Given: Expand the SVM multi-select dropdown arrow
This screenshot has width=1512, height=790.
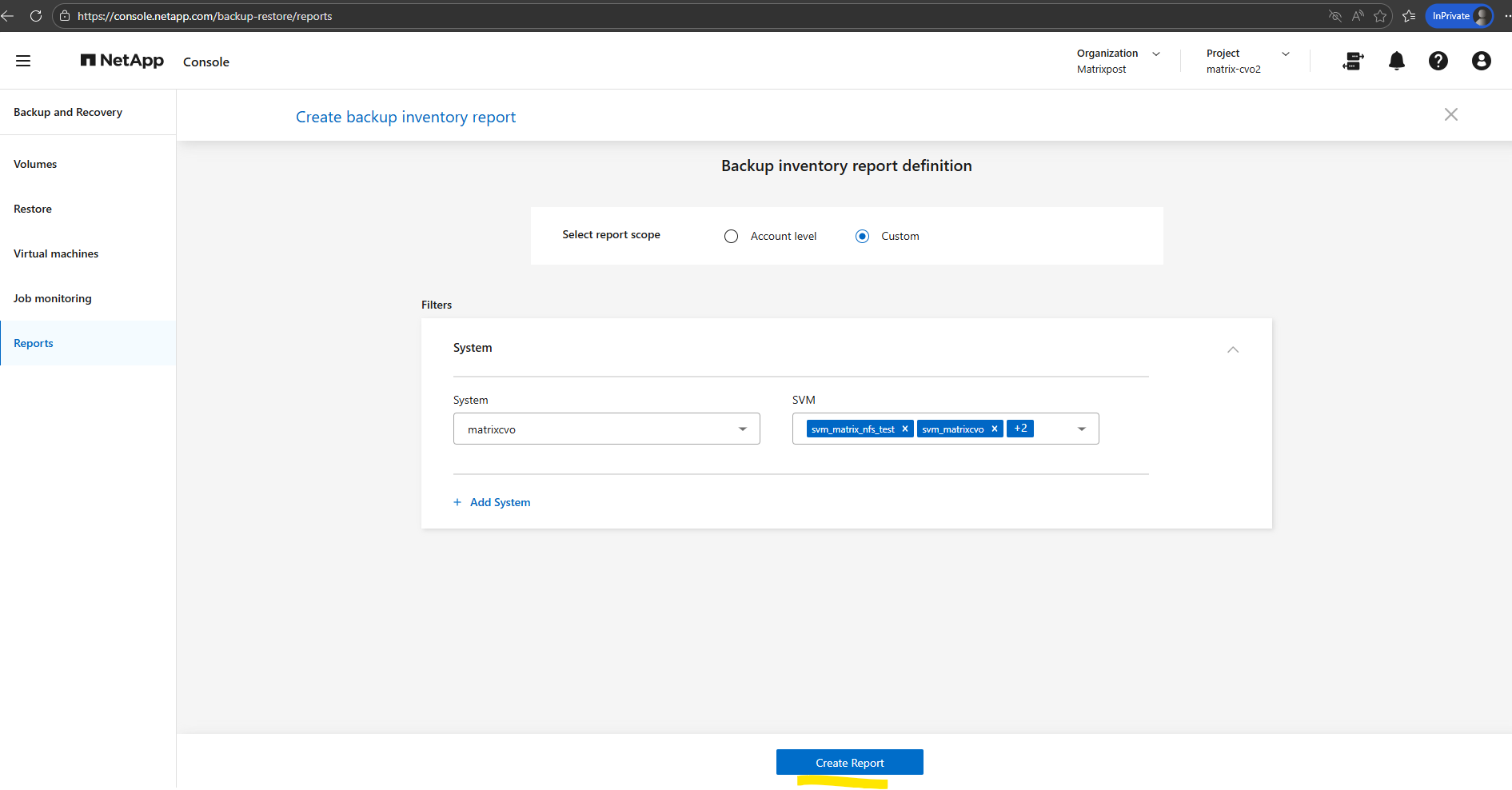Looking at the screenshot, I should [x=1081, y=429].
